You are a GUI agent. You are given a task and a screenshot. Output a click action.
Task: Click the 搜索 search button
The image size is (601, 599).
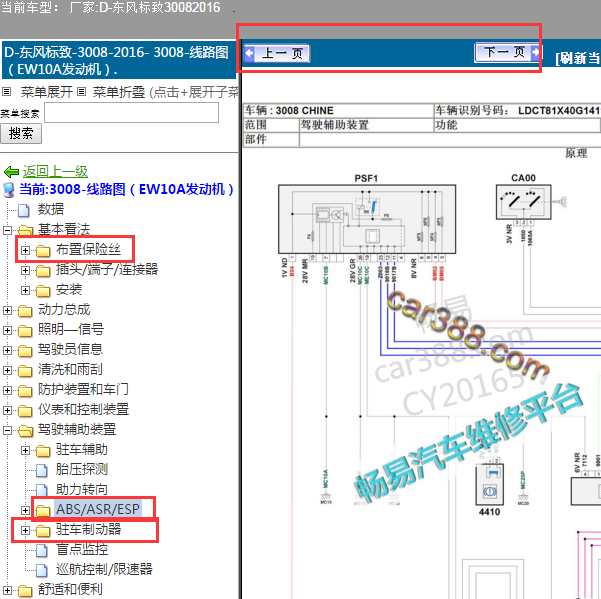point(21,134)
